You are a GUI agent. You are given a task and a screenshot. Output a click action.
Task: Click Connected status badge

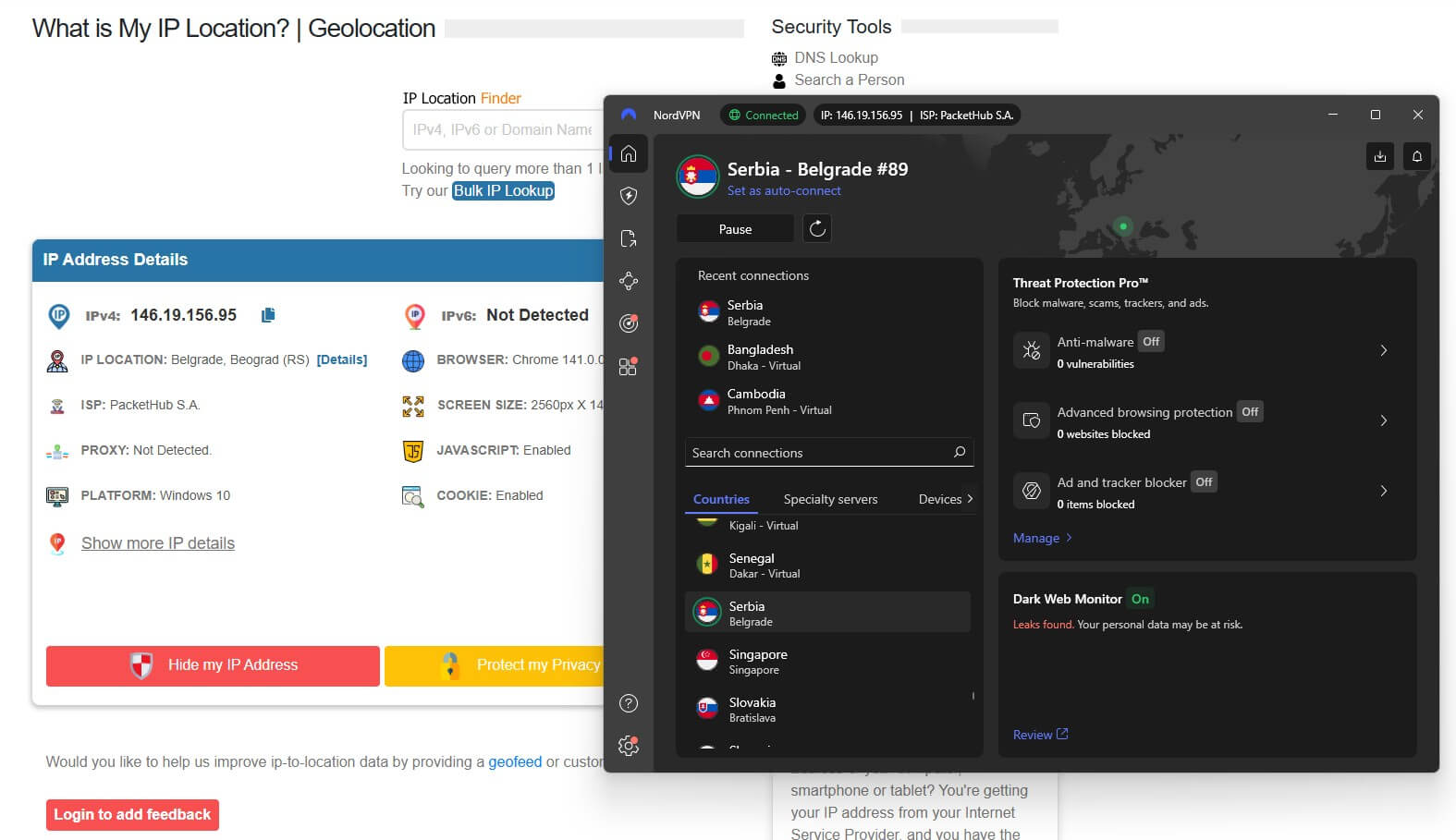click(x=763, y=115)
